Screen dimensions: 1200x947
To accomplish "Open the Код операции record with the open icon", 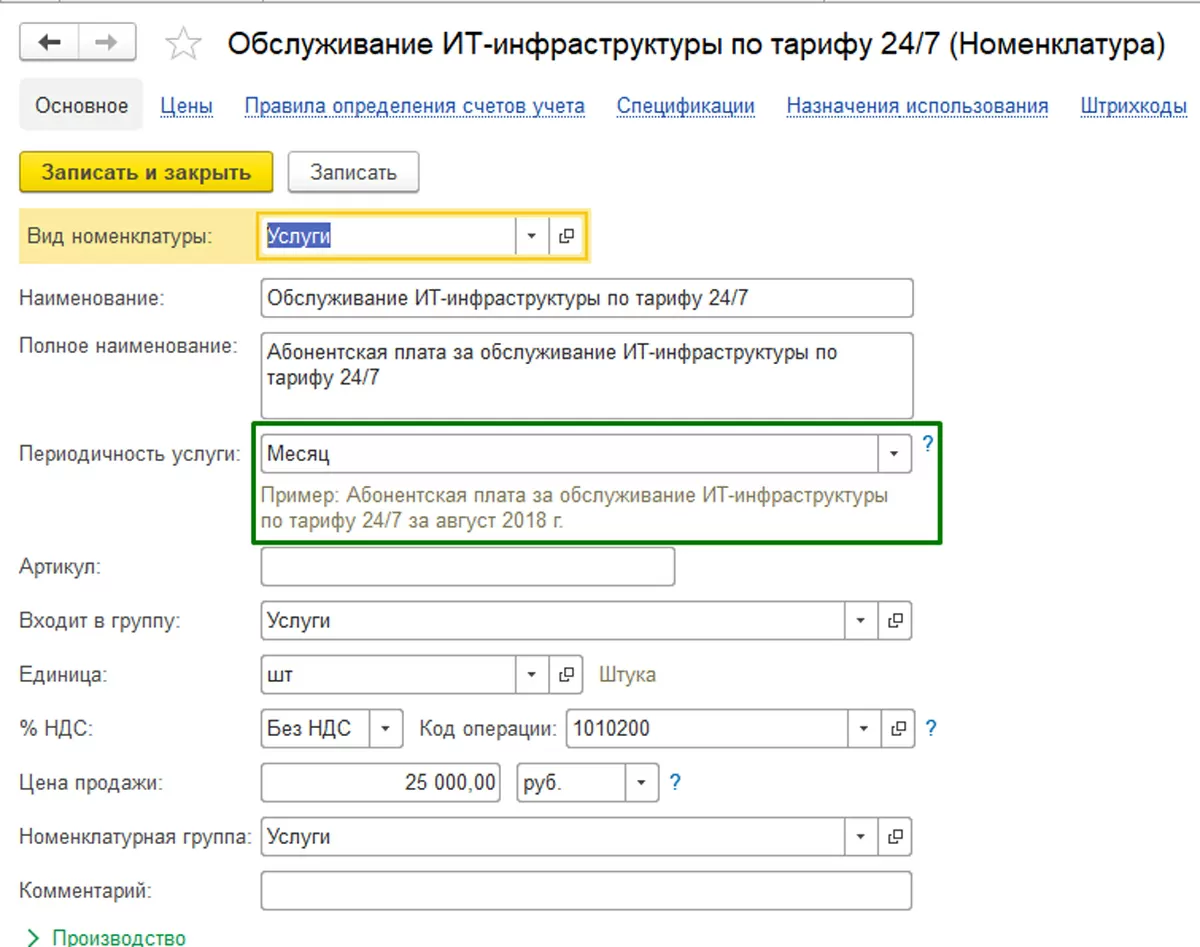I will coord(897,729).
